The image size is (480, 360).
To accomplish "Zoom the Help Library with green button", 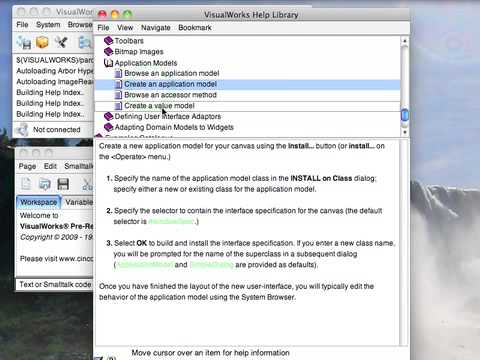I will [127, 14].
